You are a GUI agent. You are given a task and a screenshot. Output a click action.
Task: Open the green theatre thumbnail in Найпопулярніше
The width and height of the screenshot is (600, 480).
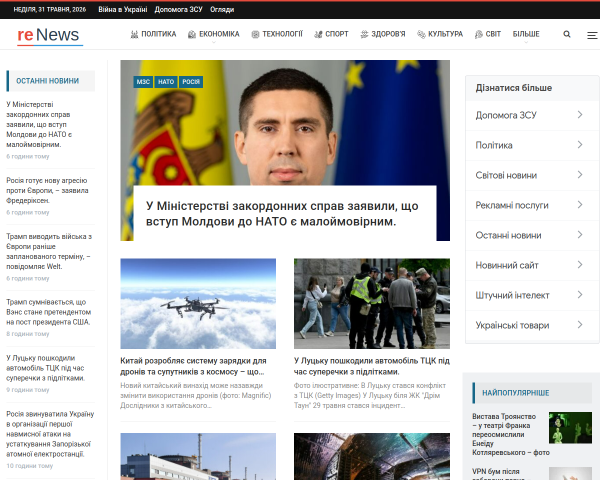[x=570, y=428]
